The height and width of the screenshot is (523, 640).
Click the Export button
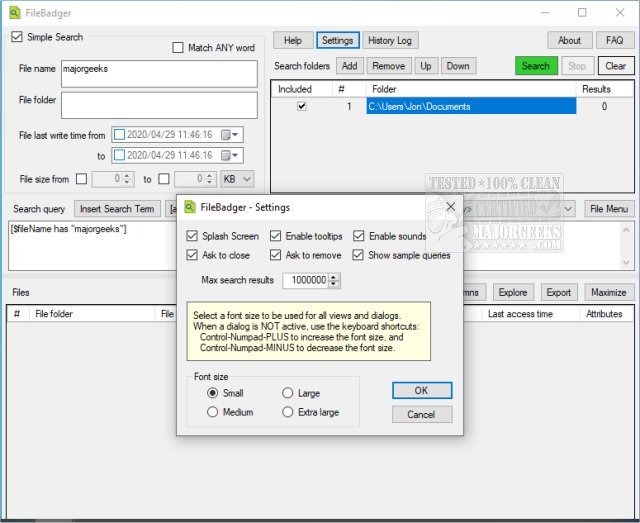coord(559,292)
